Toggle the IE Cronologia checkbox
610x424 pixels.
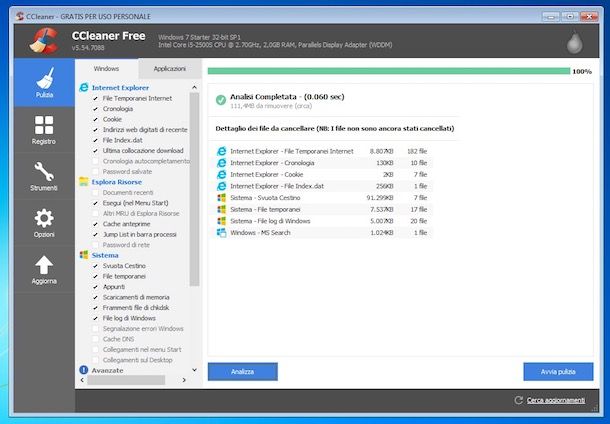click(95, 109)
